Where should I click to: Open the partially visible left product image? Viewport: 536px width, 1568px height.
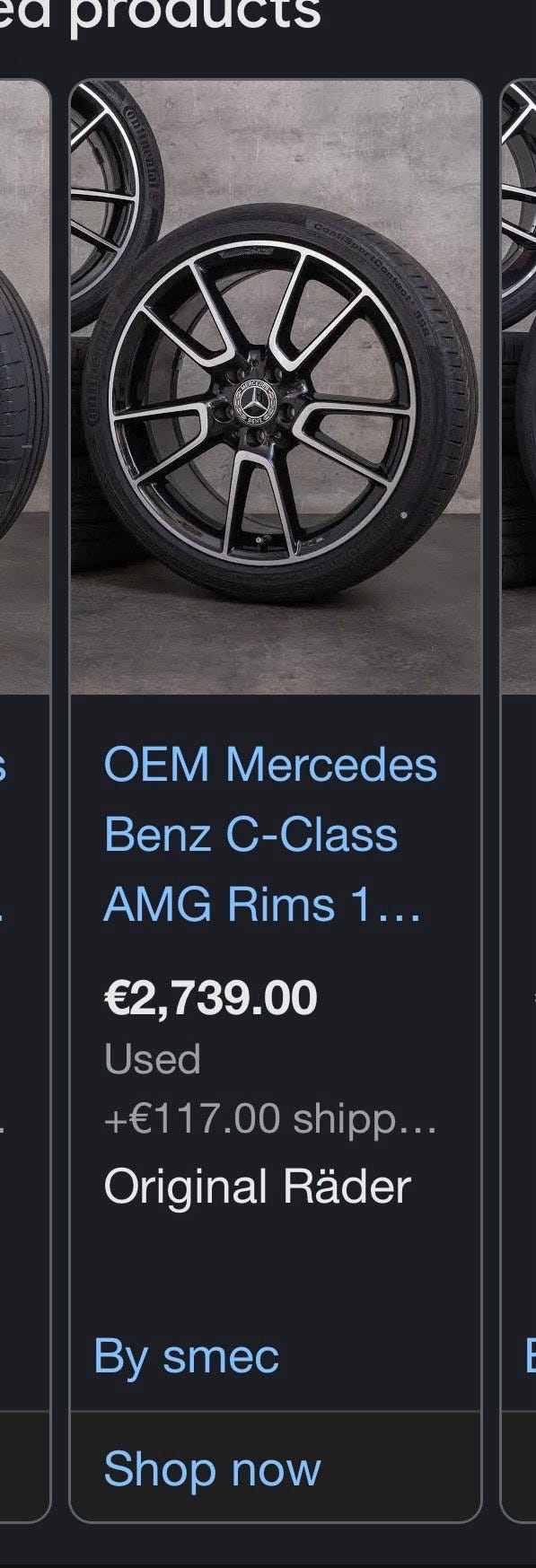tap(24, 388)
